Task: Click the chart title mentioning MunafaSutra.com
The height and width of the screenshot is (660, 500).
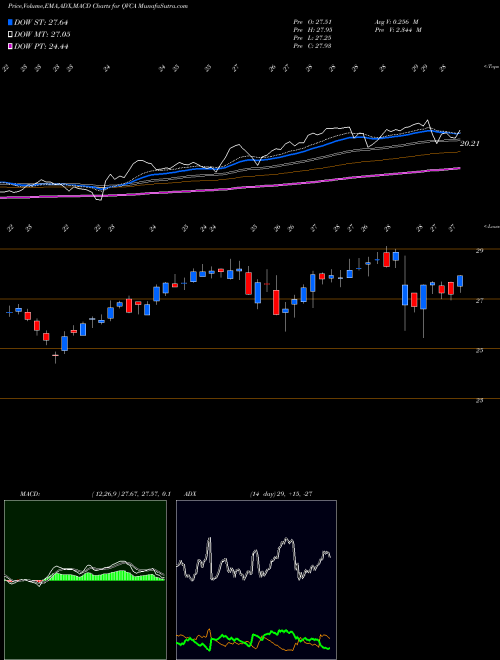Action: (x=98, y=6)
